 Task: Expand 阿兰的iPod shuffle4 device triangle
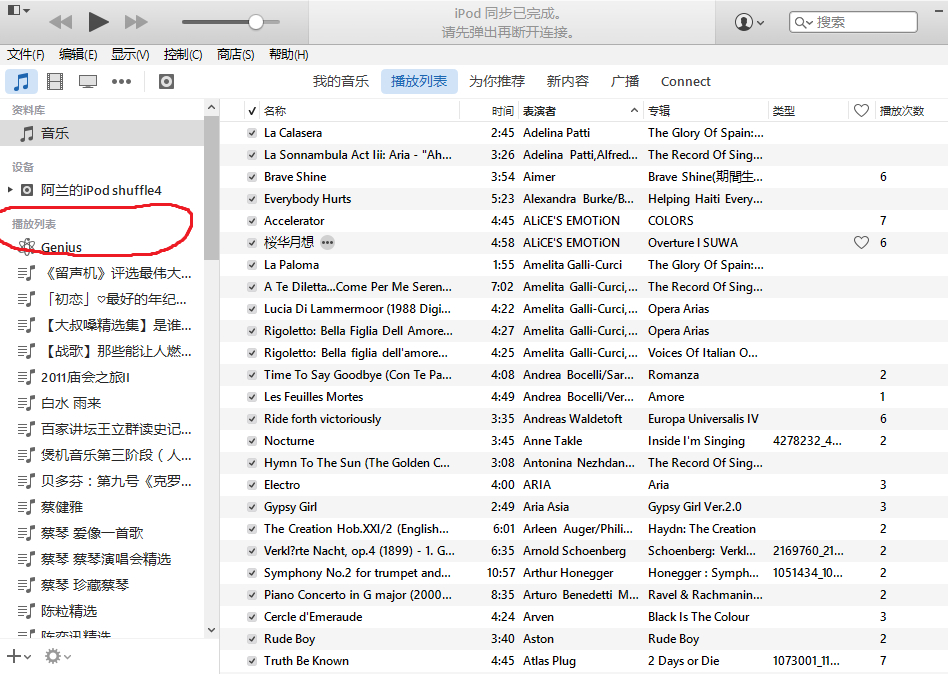(x=10, y=190)
